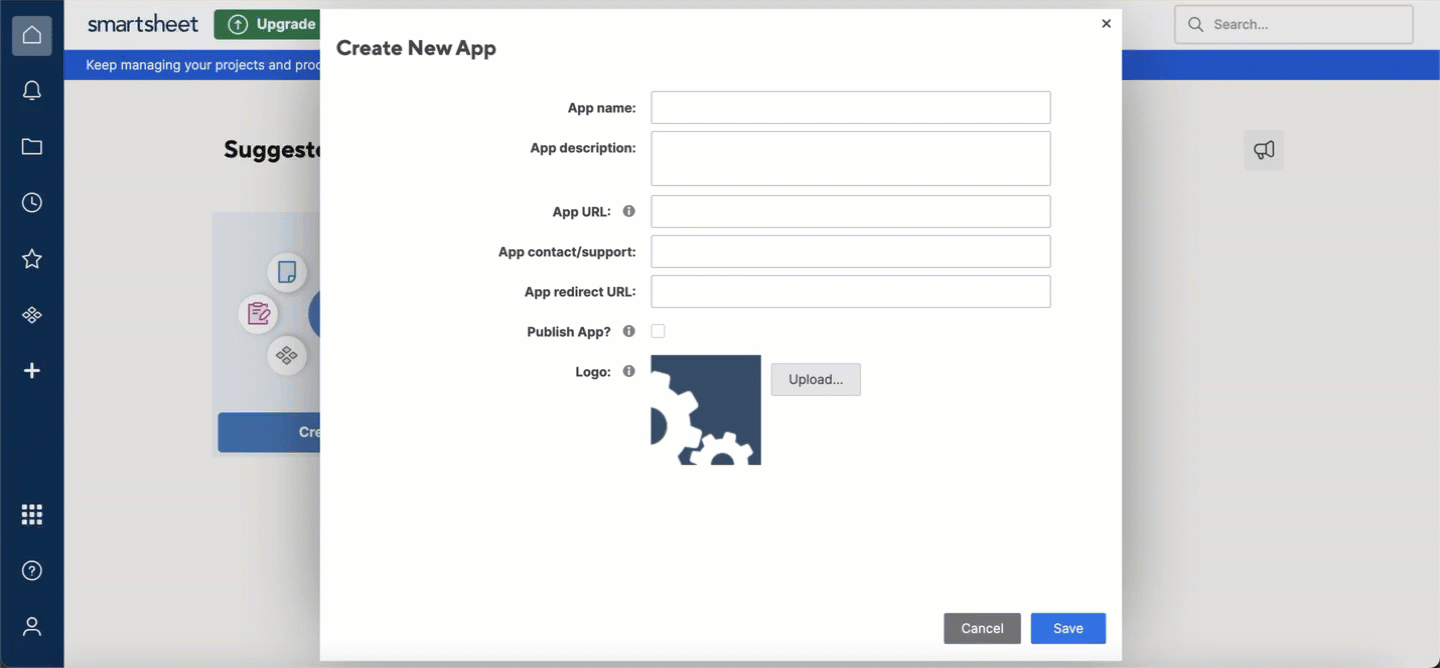Open notifications via the bell icon

tap(32, 90)
